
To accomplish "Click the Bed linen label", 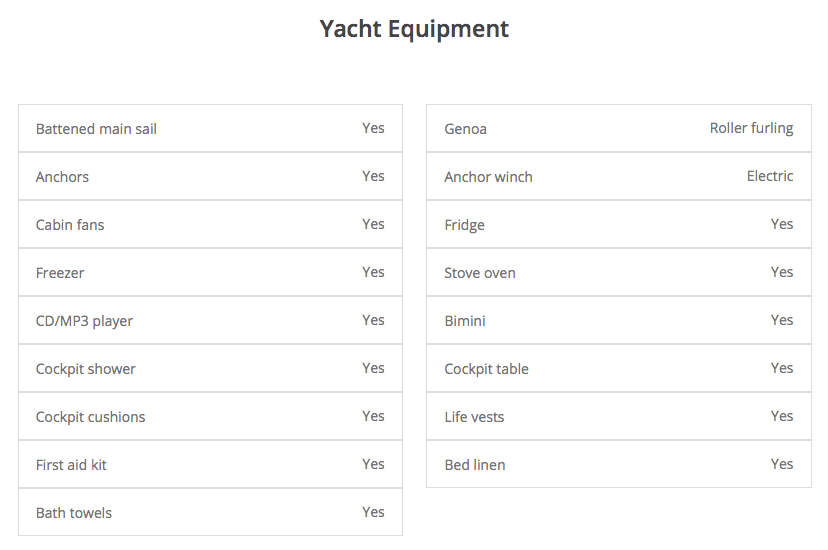I will point(474,465).
